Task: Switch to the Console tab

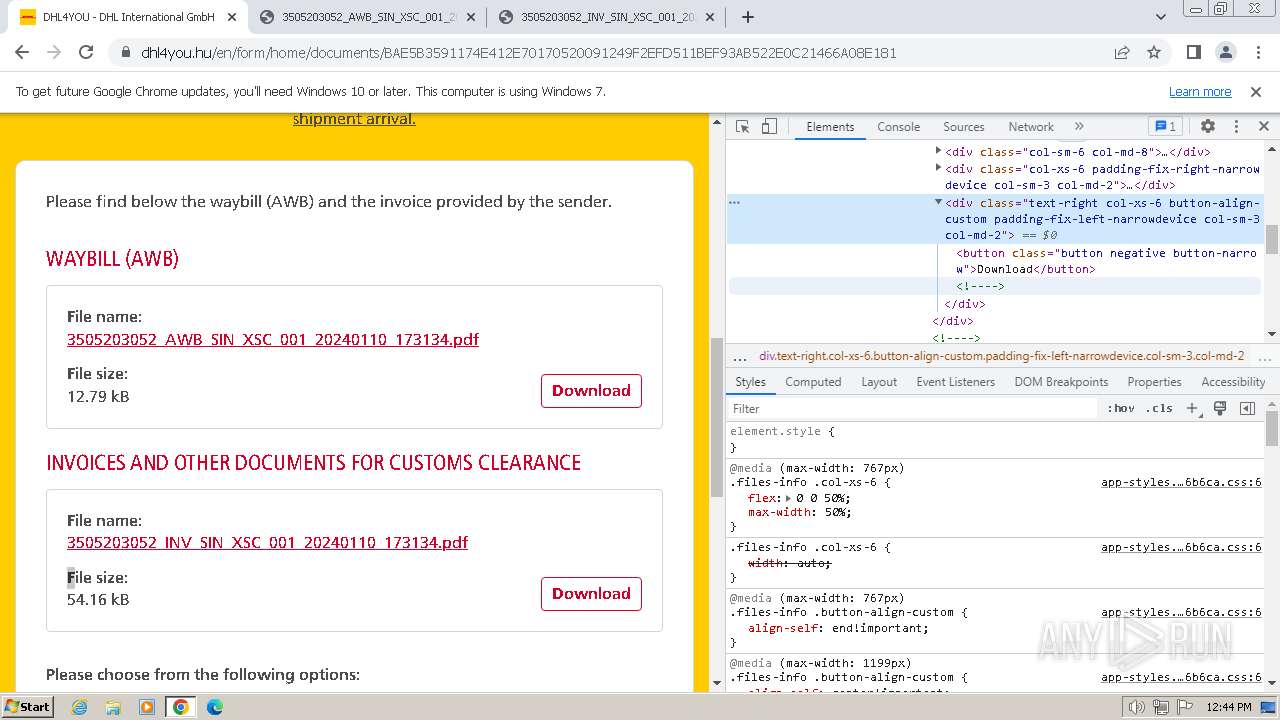Action: 898,127
